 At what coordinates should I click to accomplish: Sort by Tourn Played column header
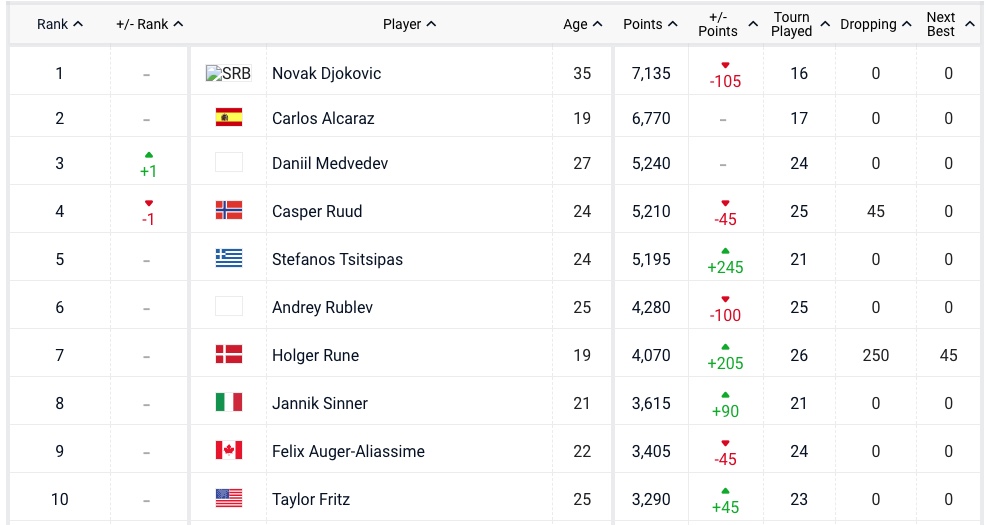[799, 24]
